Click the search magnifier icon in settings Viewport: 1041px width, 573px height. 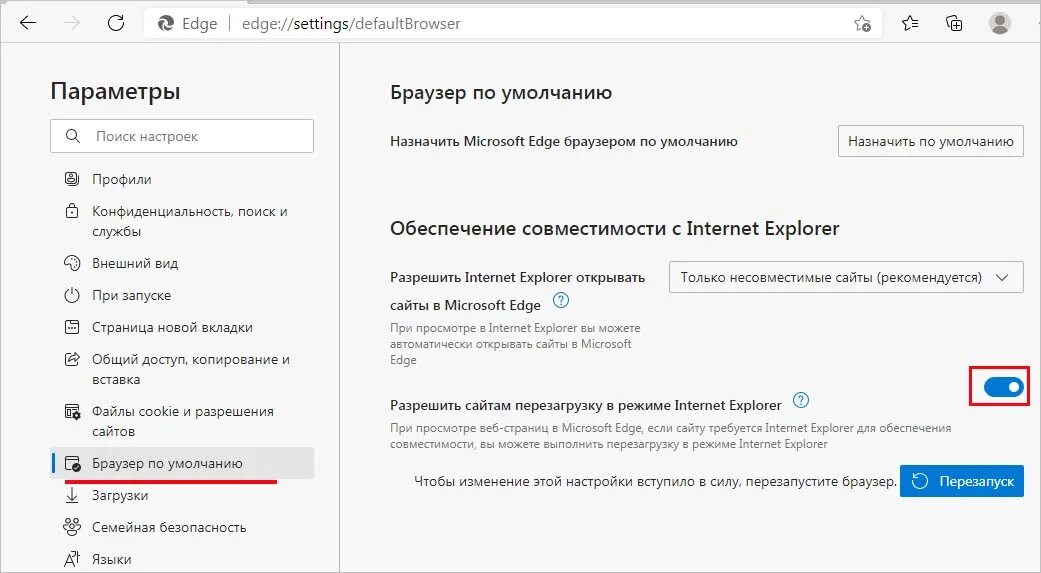(73, 136)
